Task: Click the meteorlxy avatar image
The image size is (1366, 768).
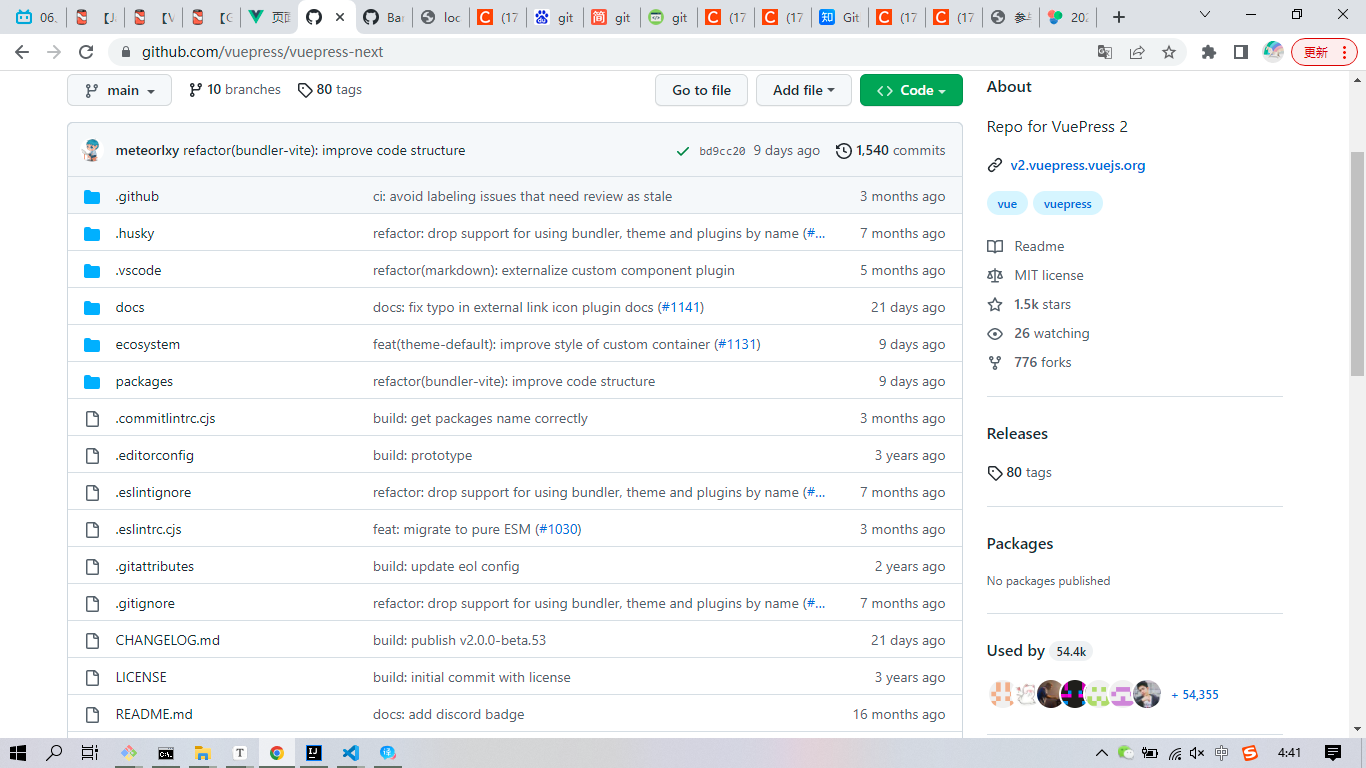Action: coord(92,151)
